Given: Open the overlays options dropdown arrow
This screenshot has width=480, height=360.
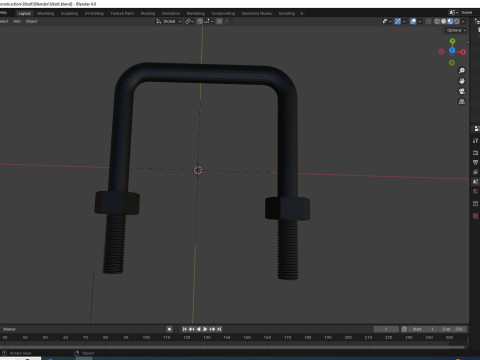Looking at the screenshot, I should 420,21.
